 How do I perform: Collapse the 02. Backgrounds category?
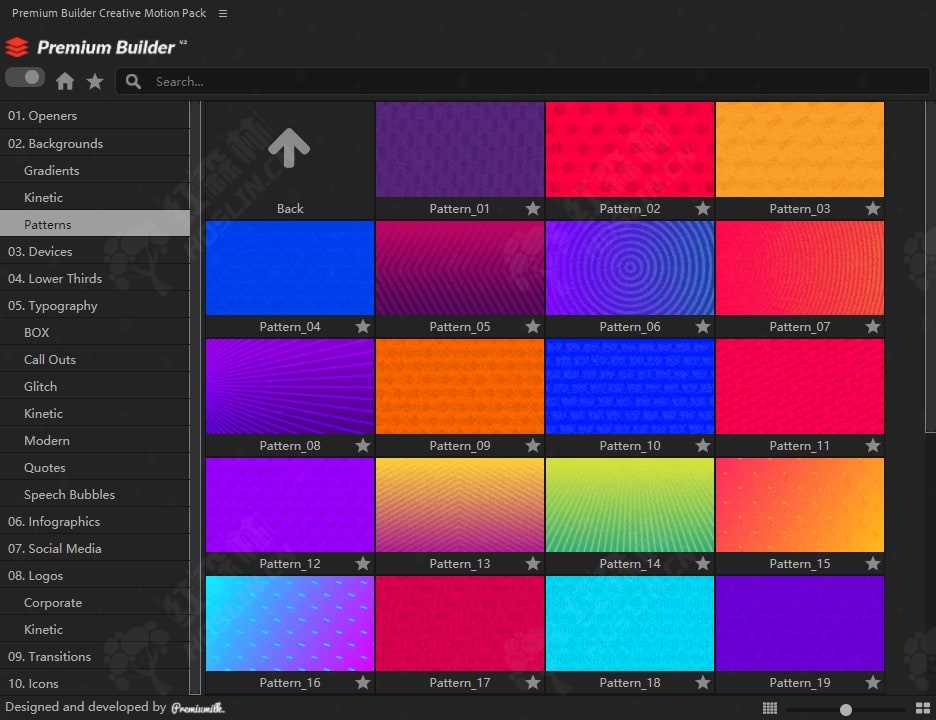(95, 143)
